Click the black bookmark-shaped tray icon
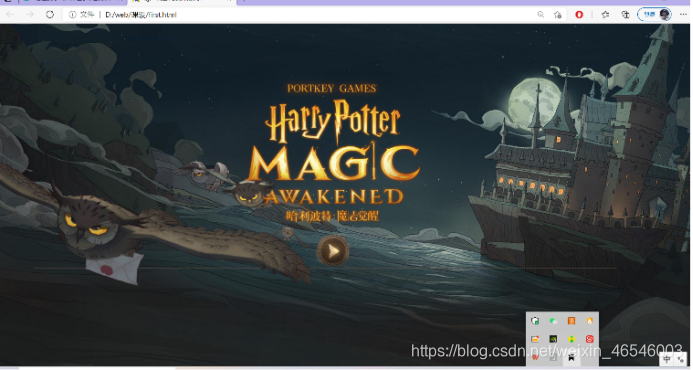This screenshot has height=370, width=693. [x=571, y=357]
